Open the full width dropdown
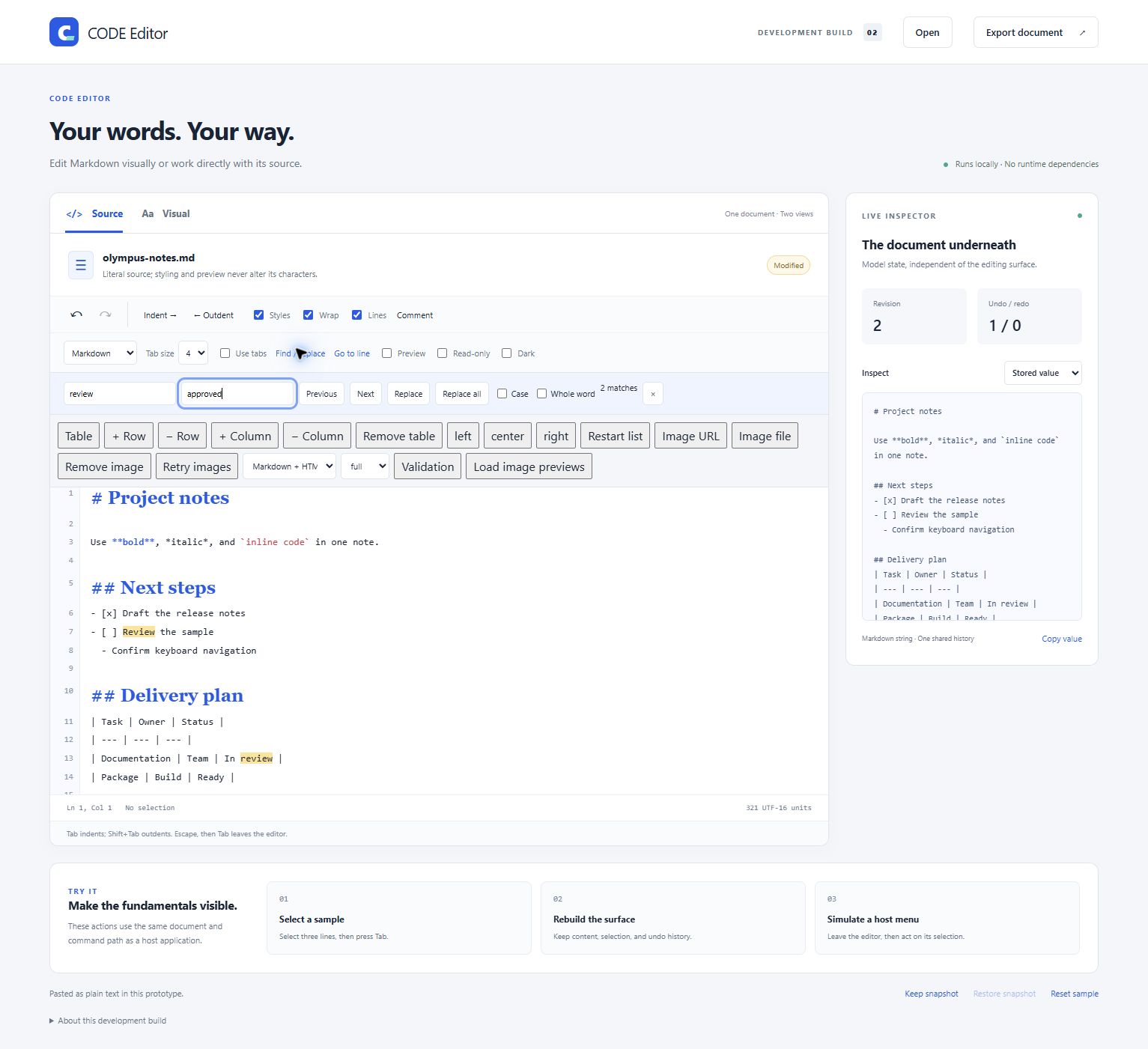The height and width of the screenshot is (1049, 1148). 365,466
